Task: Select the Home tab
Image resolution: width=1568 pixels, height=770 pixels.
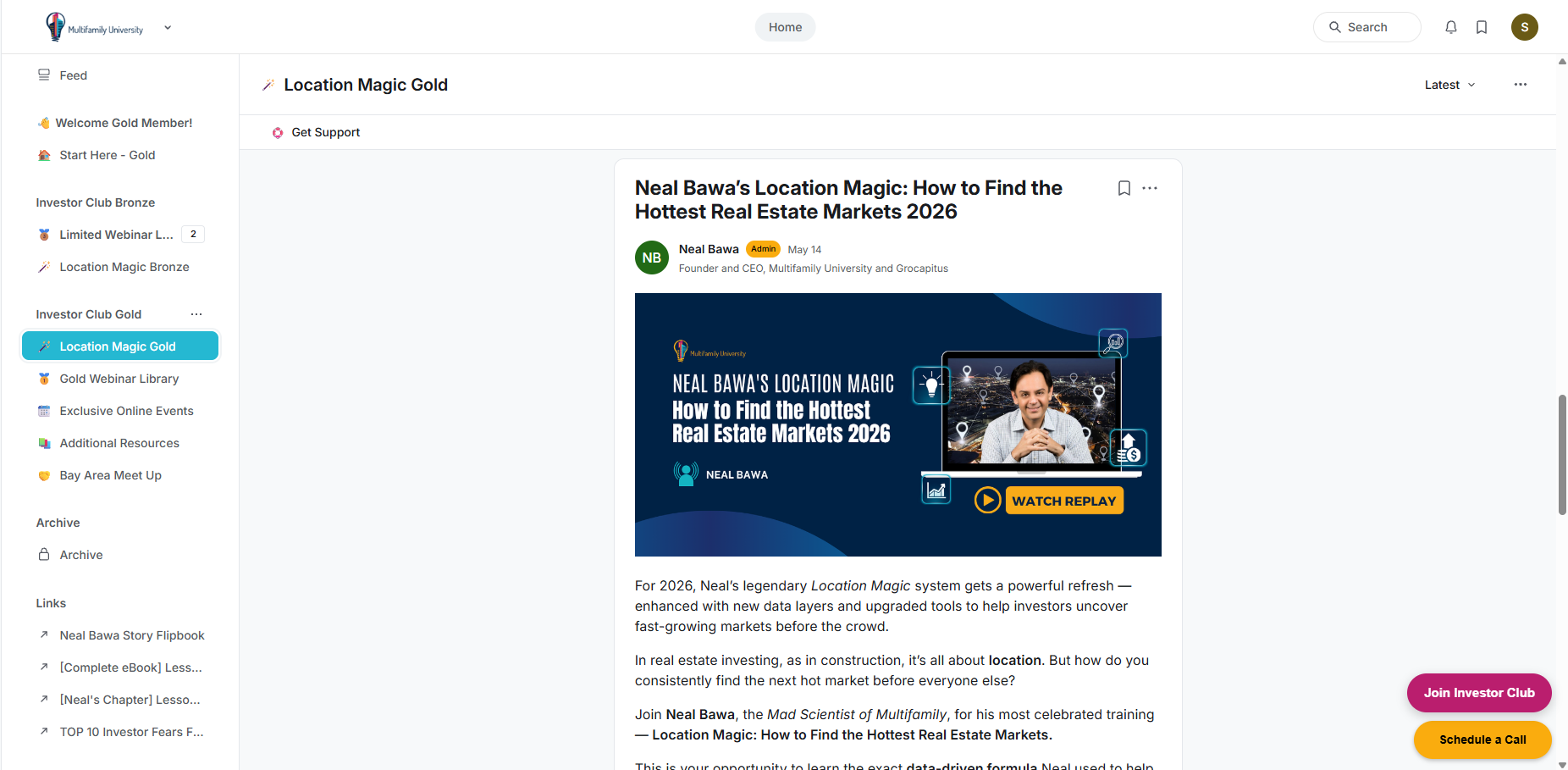Action: [785, 27]
